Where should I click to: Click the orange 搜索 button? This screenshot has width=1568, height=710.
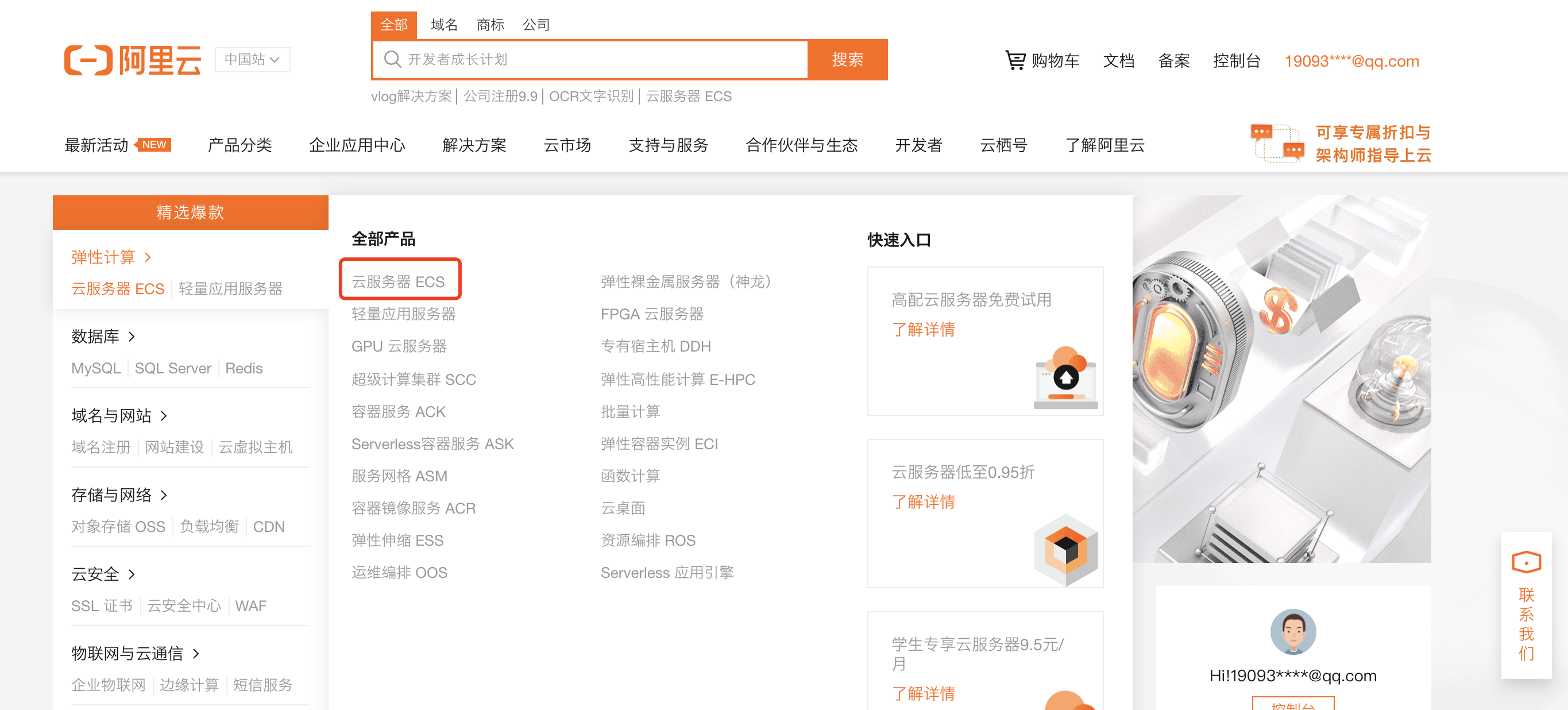click(x=847, y=60)
